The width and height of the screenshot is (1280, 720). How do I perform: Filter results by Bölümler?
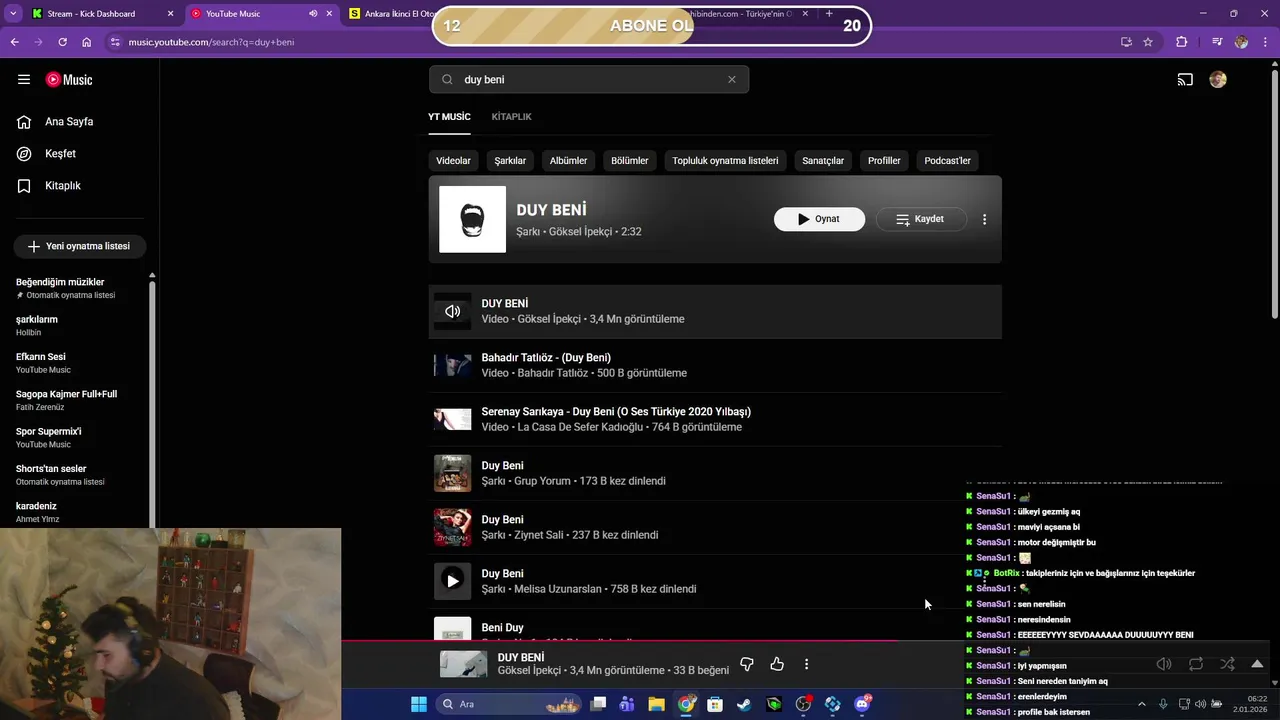pyautogui.click(x=630, y=160)
